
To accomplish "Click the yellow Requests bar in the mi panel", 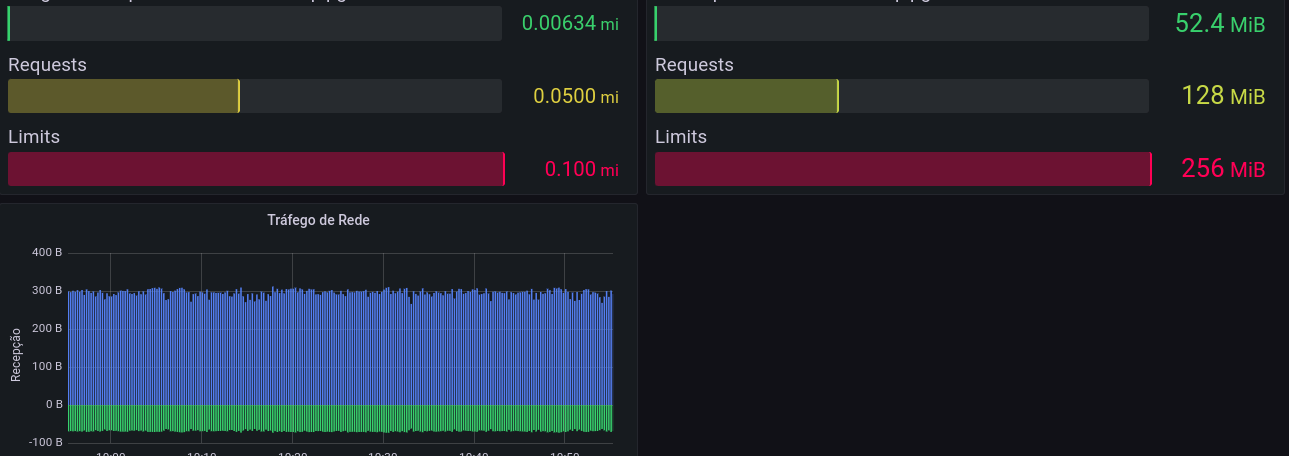I will [x=124, y=96].
